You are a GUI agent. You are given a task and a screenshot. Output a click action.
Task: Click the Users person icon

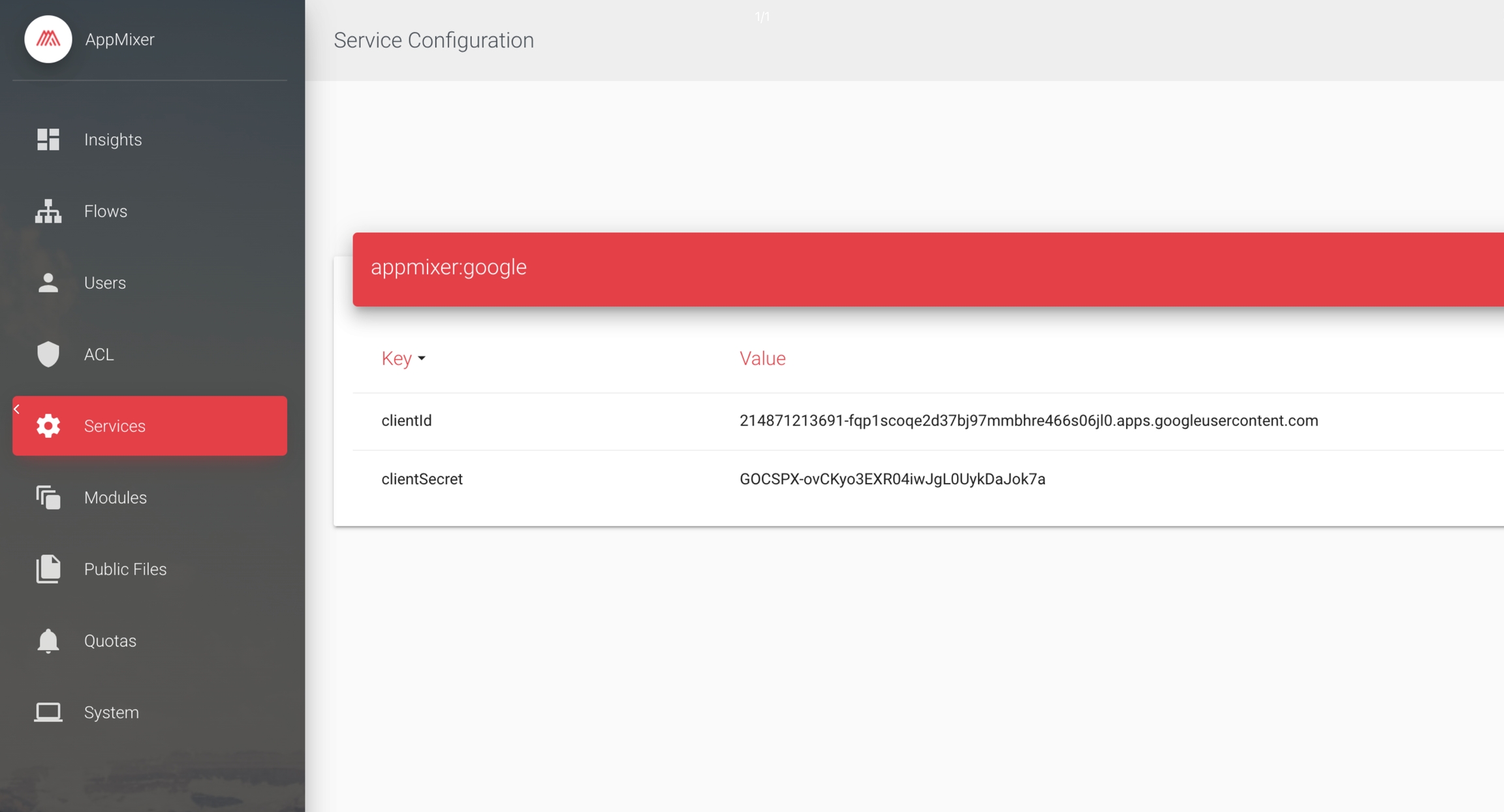pos(48,283)
